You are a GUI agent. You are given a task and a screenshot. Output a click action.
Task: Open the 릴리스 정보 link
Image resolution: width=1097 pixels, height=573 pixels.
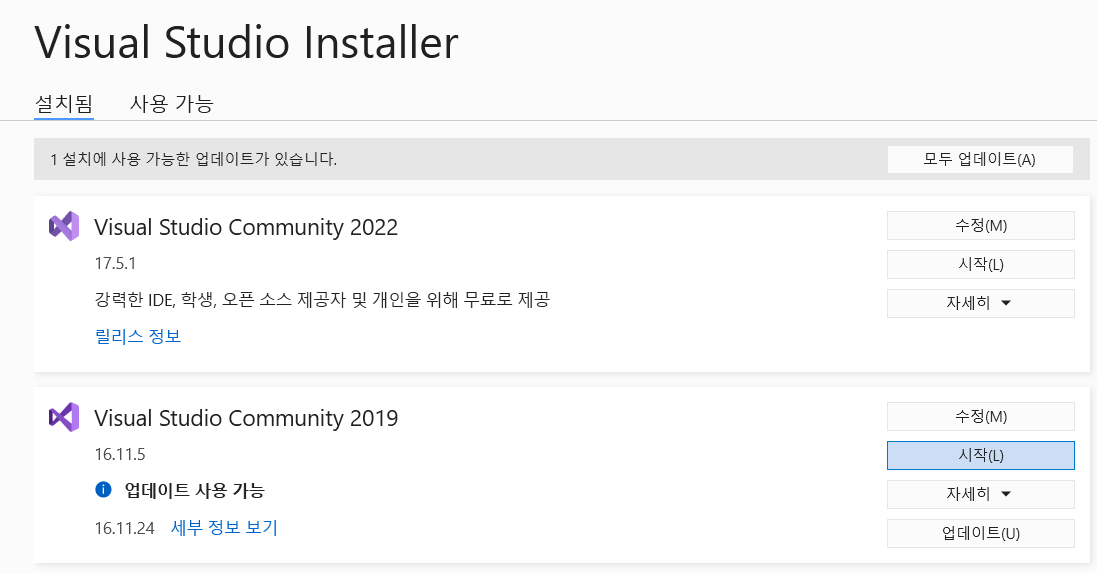pyautogui.click(x=138, y=337)
